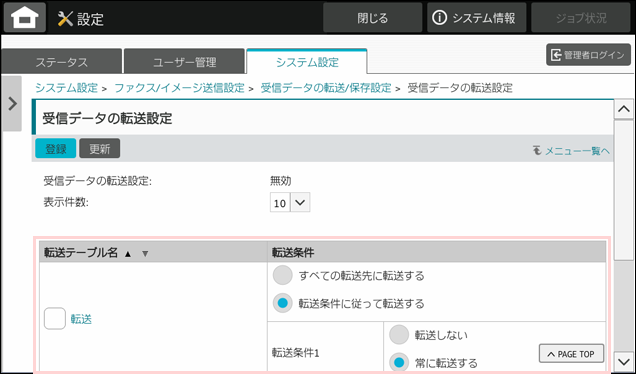Follow ファクス/イメージ送信設定 breadcrumb link
Viewport: 636px width, 374px height.
[180, 88]
